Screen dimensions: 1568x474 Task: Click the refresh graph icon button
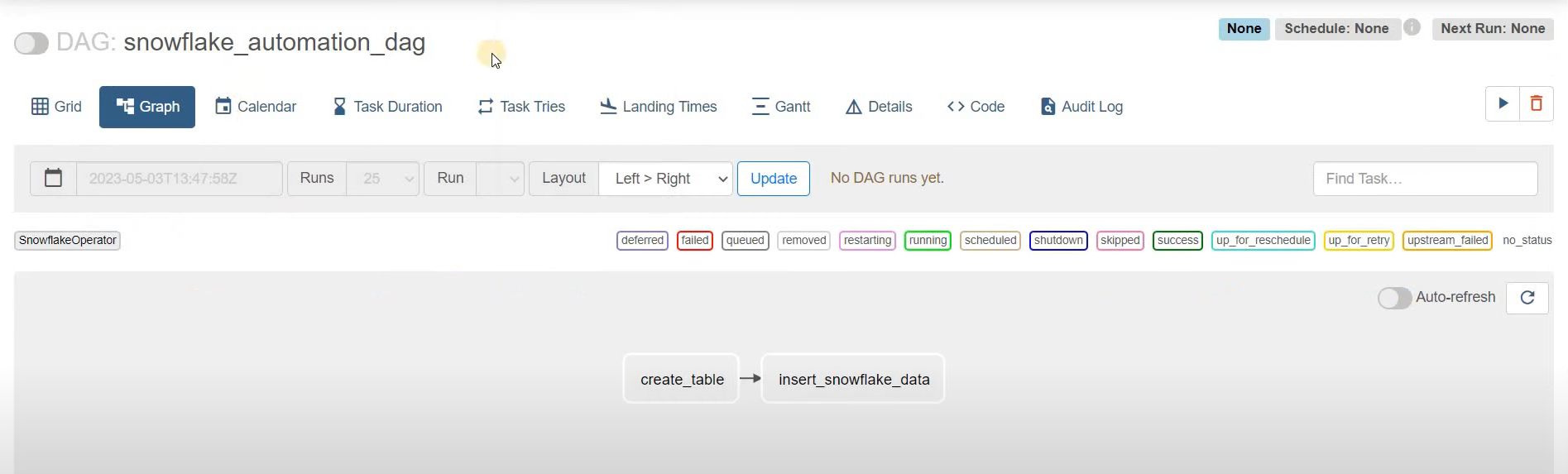(1527, 298)
